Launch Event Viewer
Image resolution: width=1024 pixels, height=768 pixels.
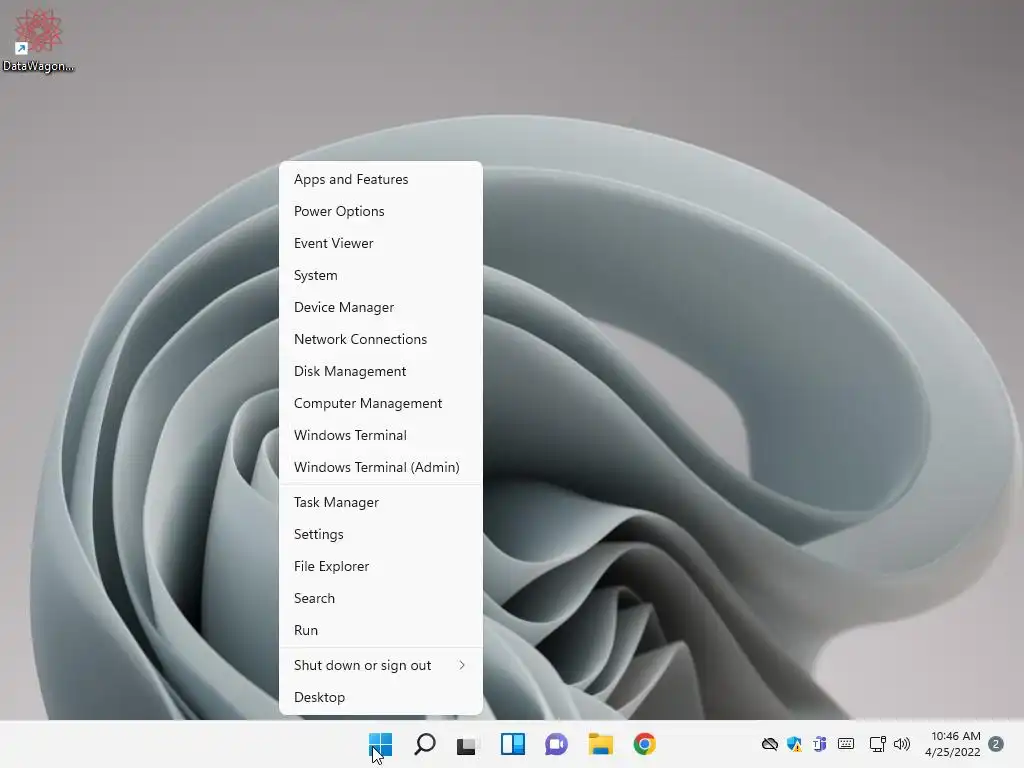pyautogui.click(x=381, y=243)
